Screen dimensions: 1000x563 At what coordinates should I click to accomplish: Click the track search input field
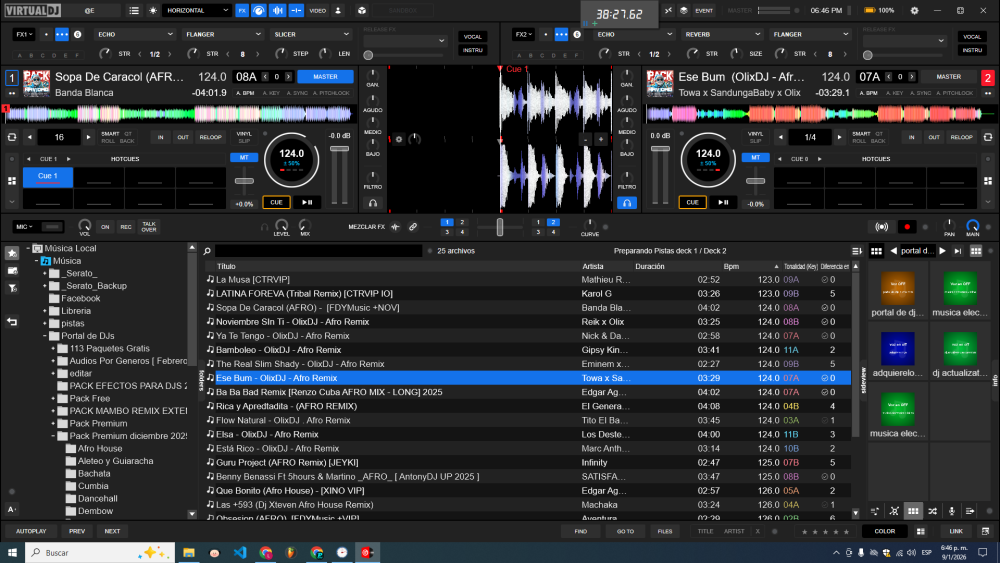[x=320, y=251]
